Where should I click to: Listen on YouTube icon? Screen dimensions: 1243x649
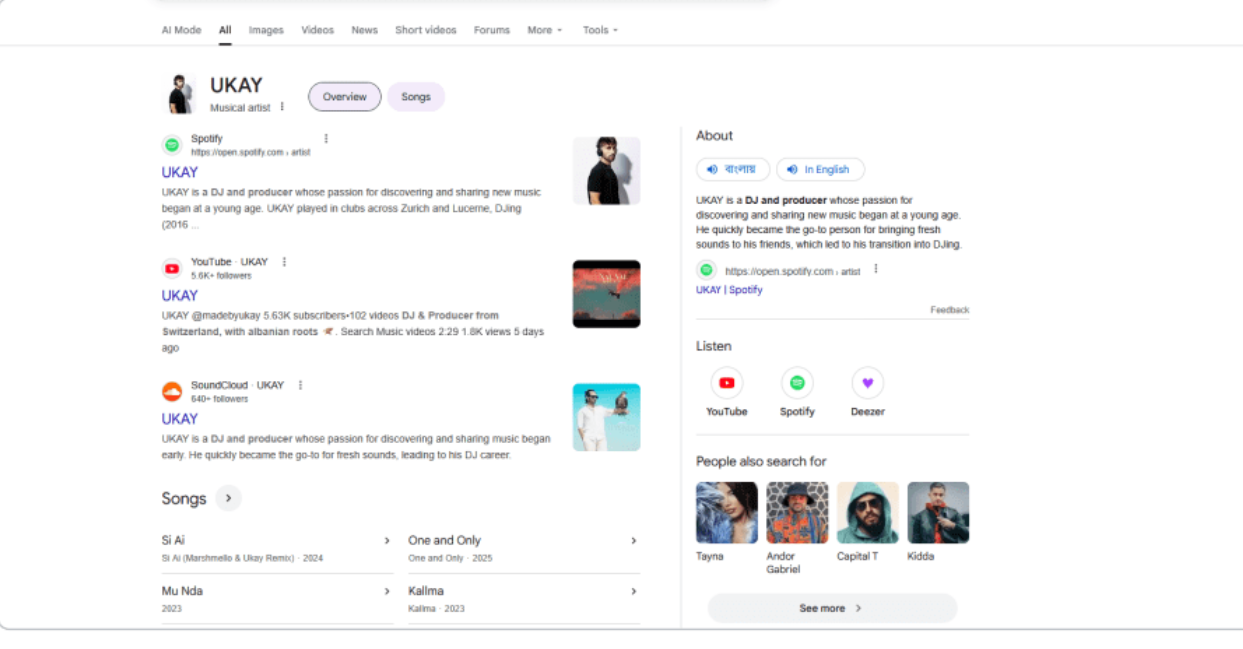point(727,383)
